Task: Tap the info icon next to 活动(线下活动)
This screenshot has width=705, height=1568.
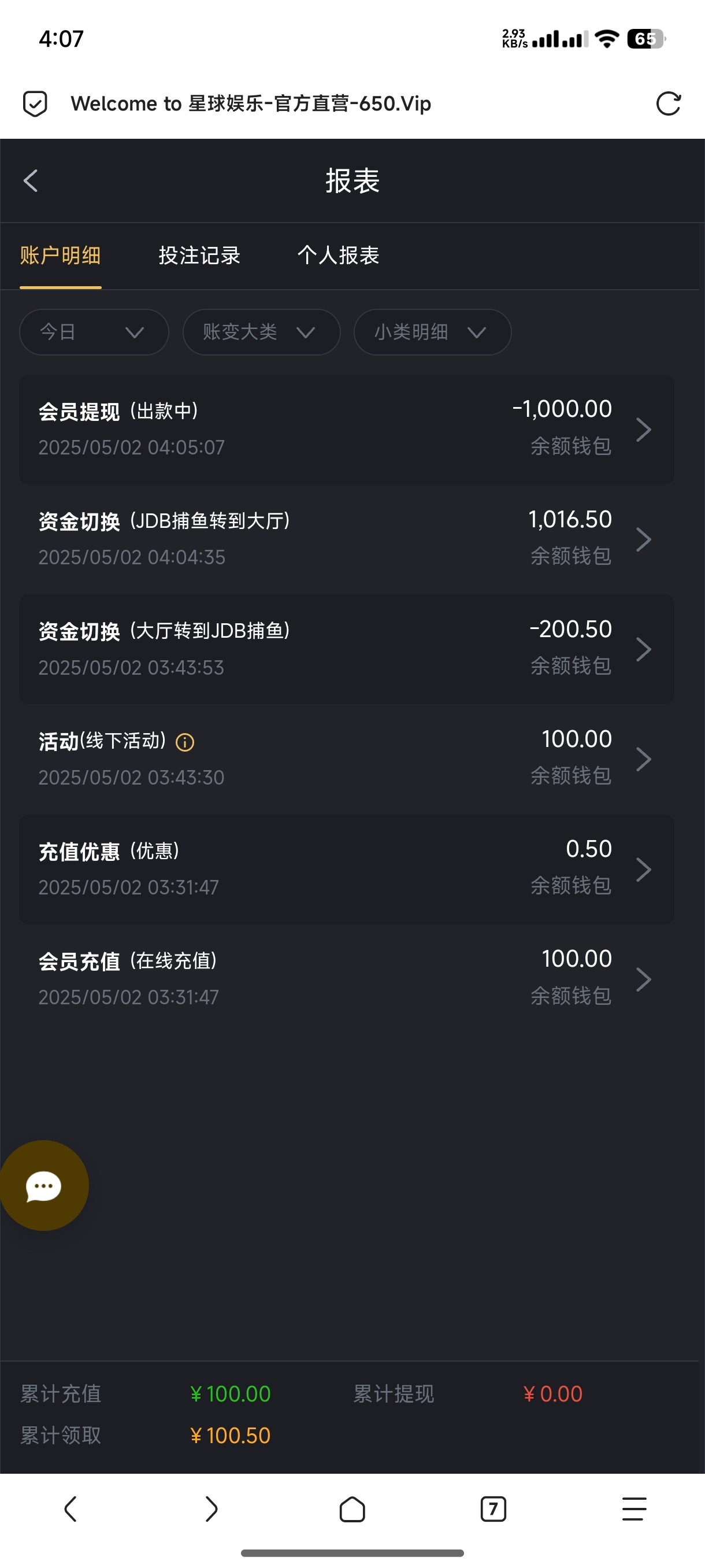Action: coord(185,742)
